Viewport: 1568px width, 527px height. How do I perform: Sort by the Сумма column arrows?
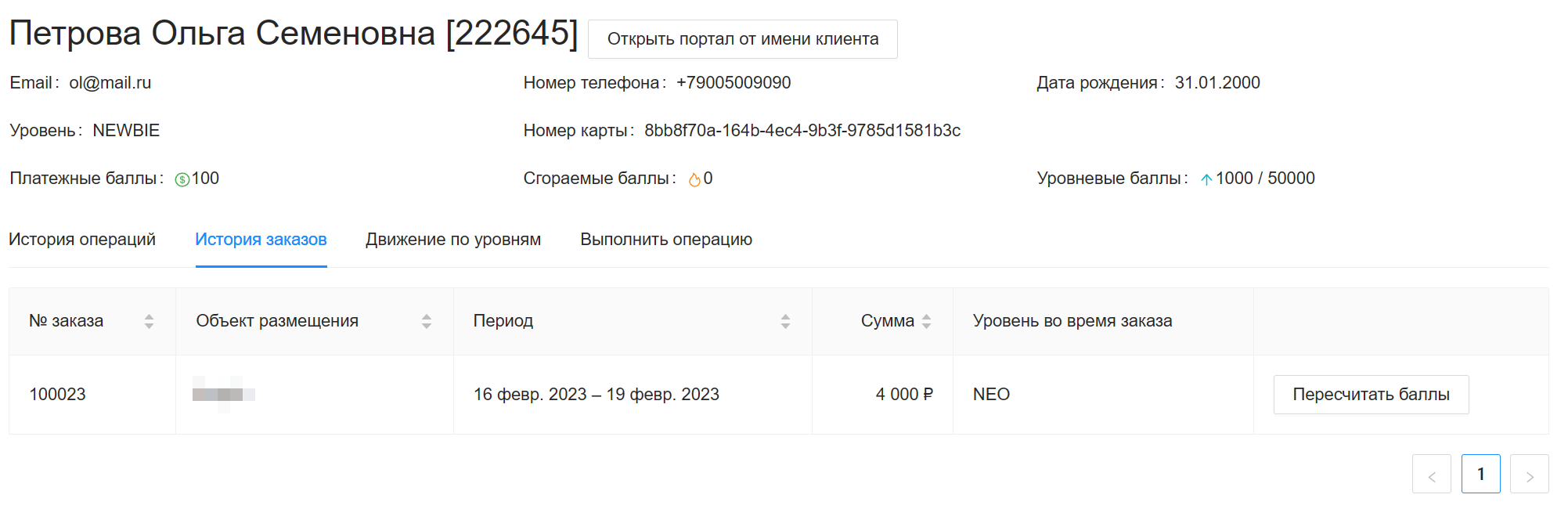point(926,321)
